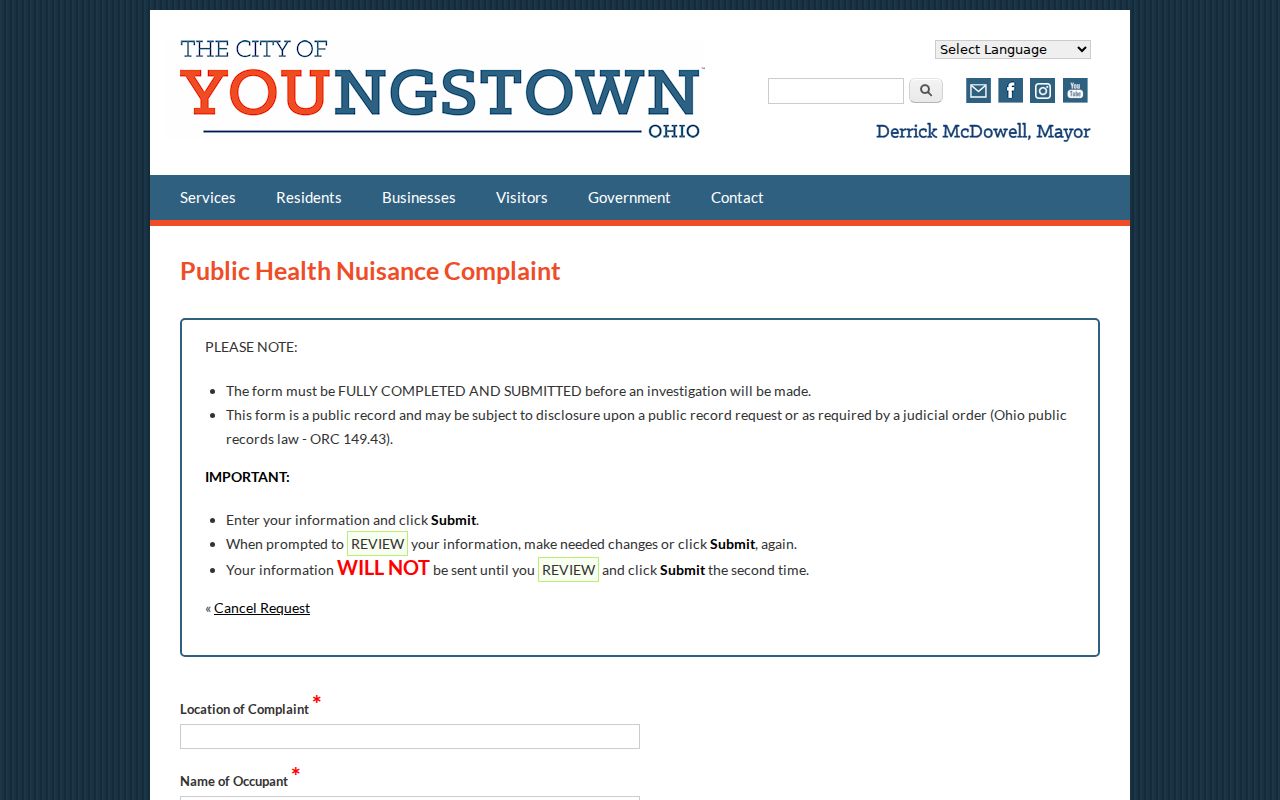The width and height of the screenshot is (1280, 800).
Task: Click the PLEASE NOTE: label
Action: [x=251, y=347]
